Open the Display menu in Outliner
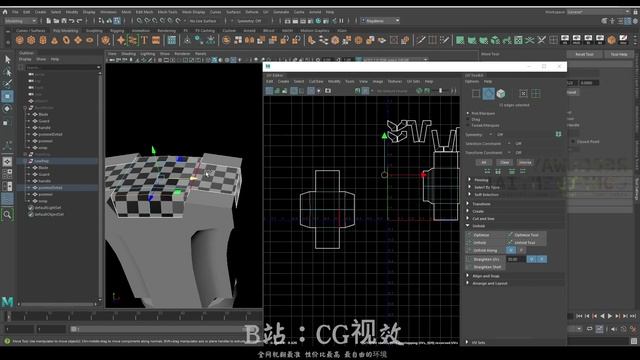The width and height of the screenshot is (640, 360). [x=25, y=59]
